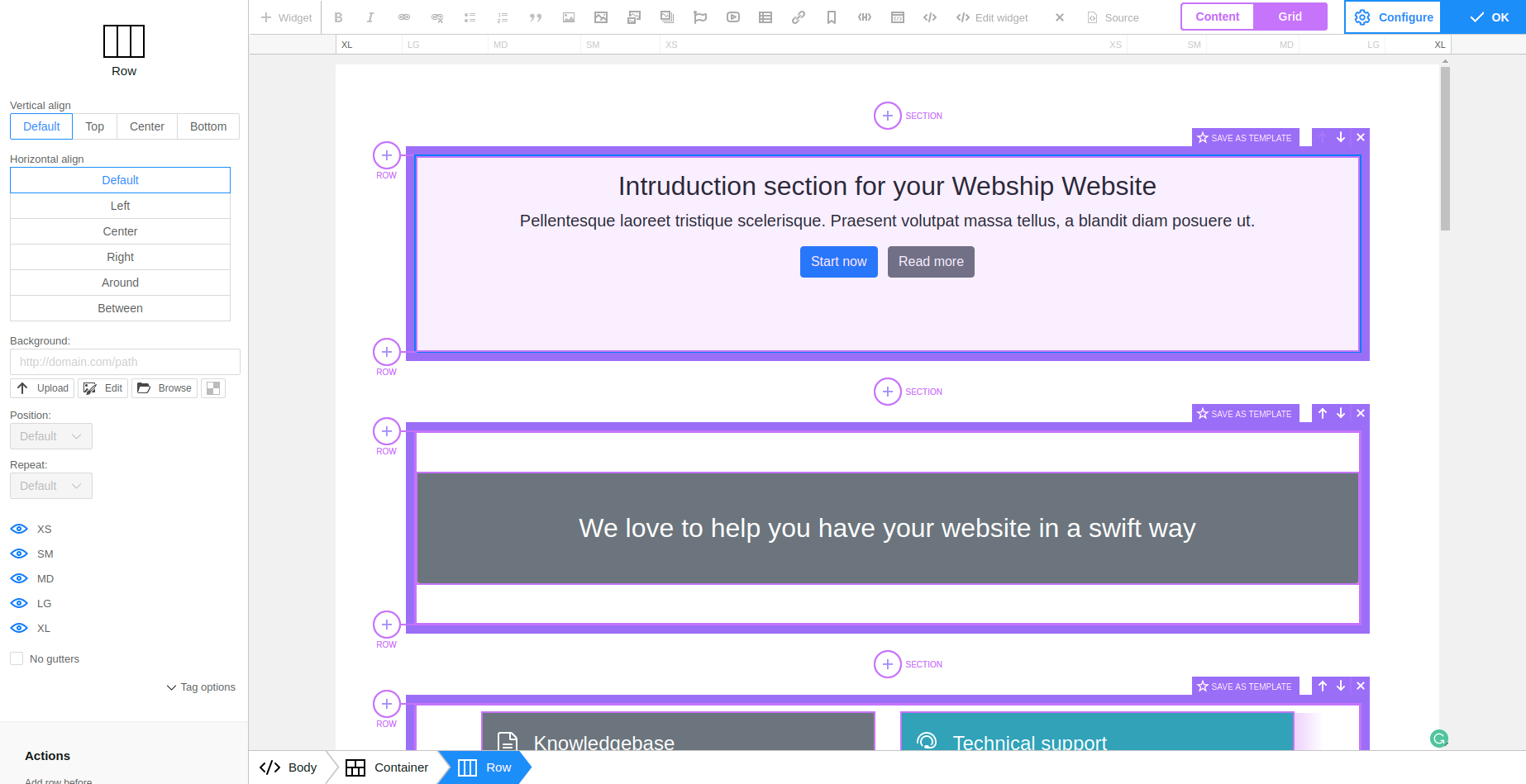
Task: Open the Configure panel
Action: point(1394,17)
